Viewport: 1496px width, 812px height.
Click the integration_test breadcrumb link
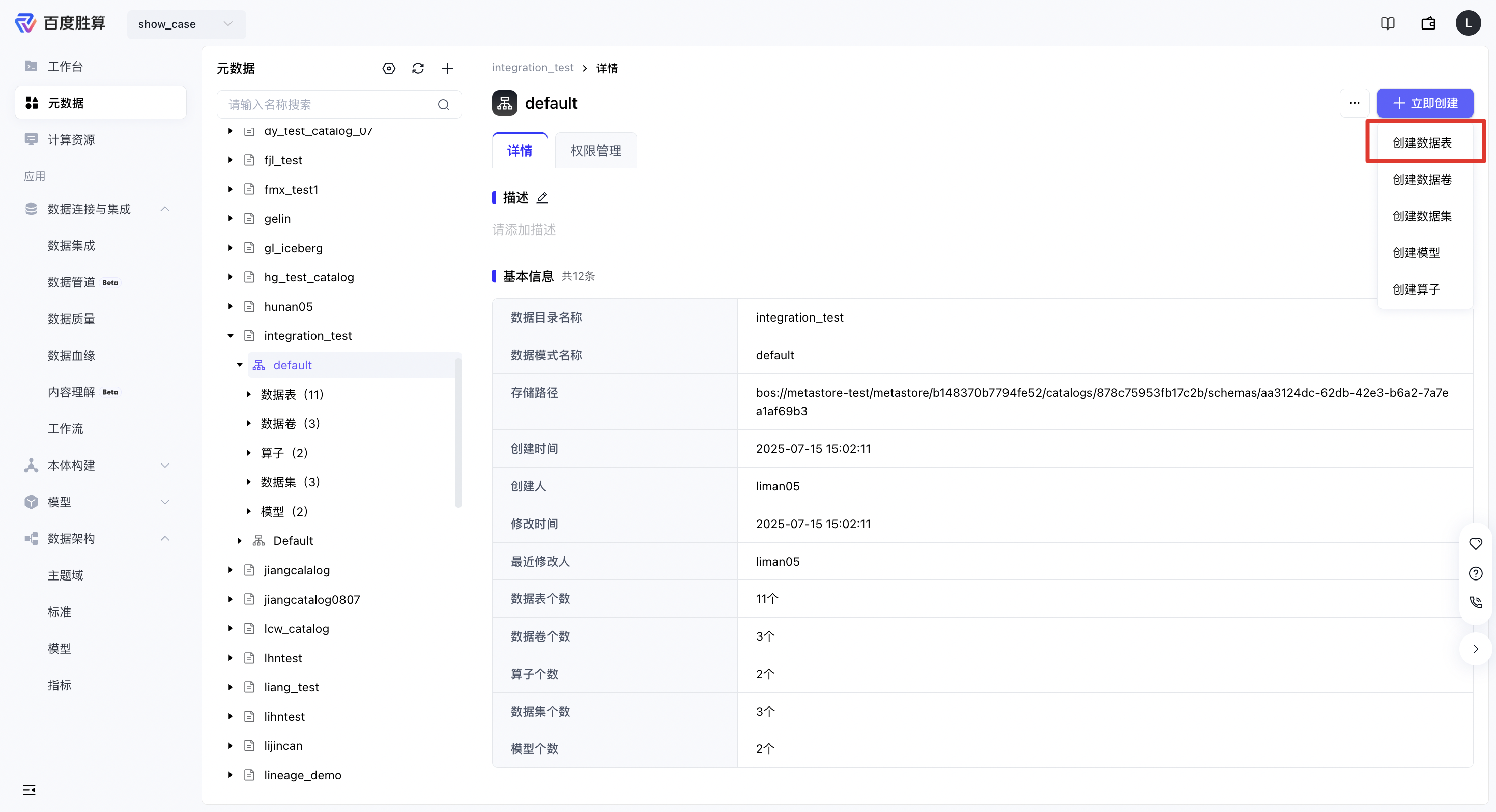click(x=533, y=68)
